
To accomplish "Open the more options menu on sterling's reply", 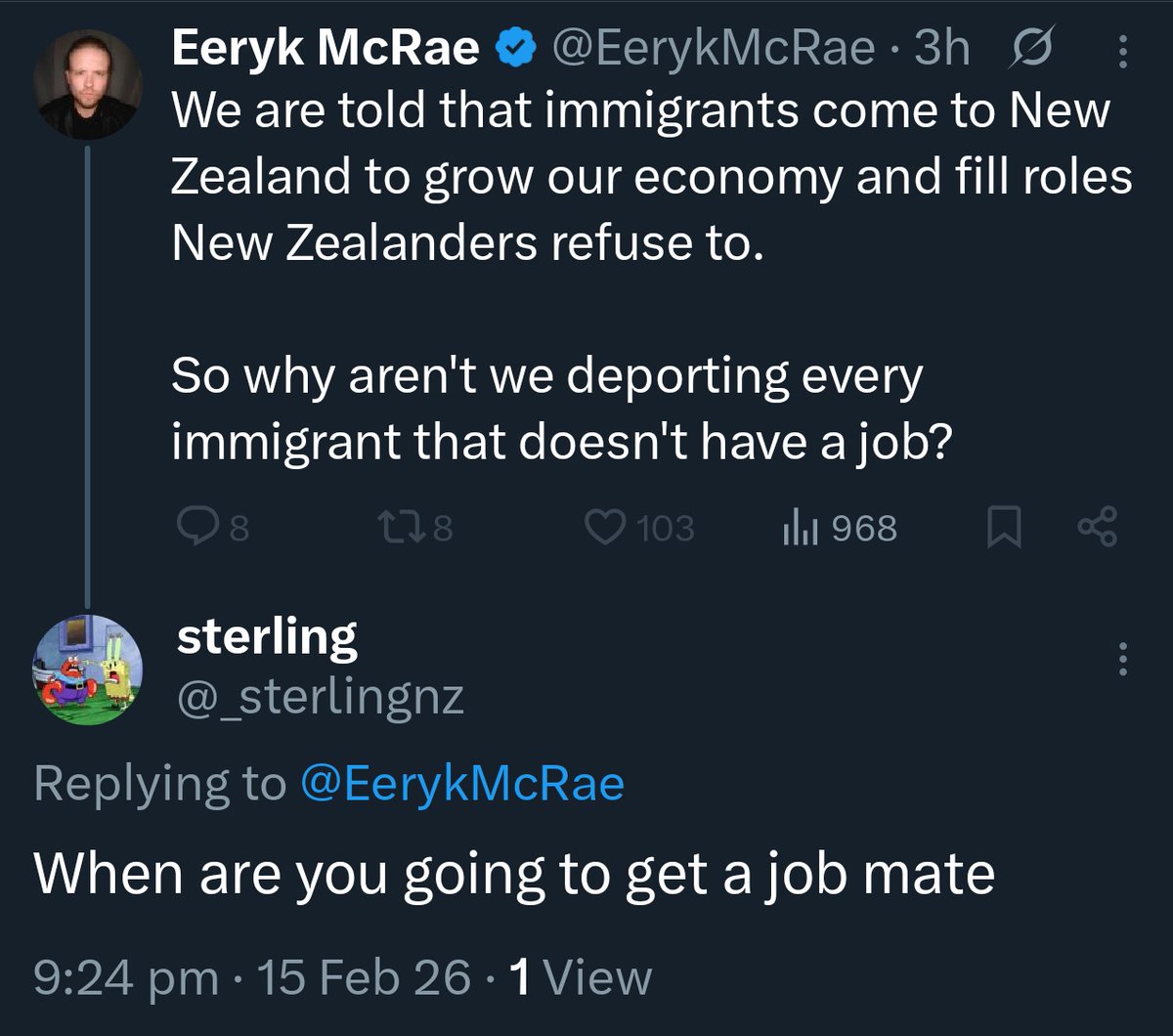I will click(x=1122, y=660).
